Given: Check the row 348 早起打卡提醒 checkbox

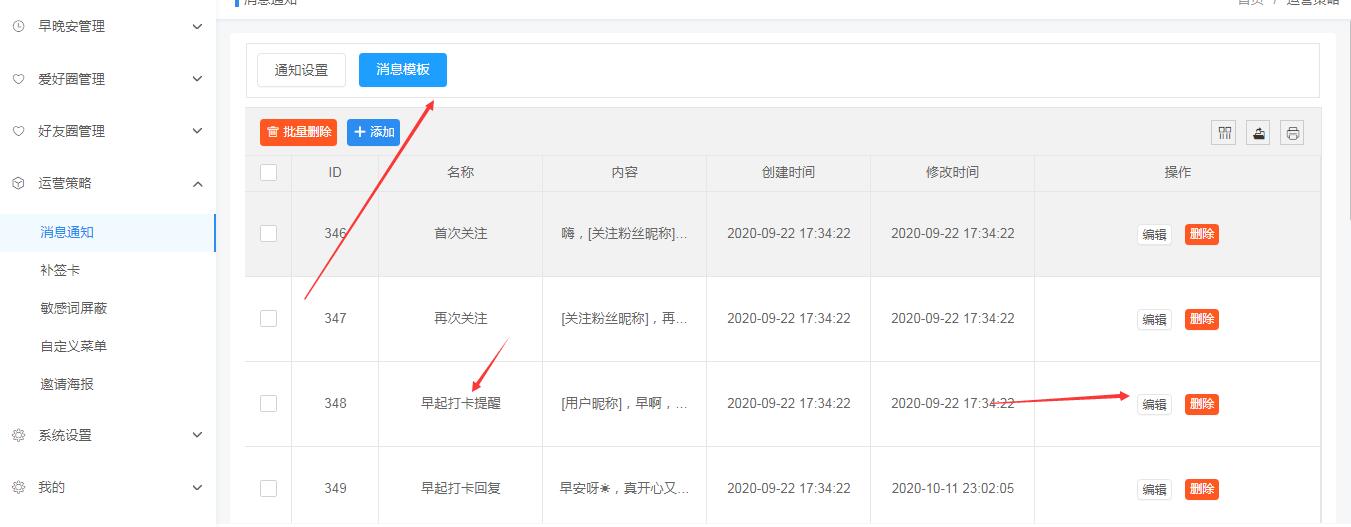Looking at the screenshot, I should (268, 403).
